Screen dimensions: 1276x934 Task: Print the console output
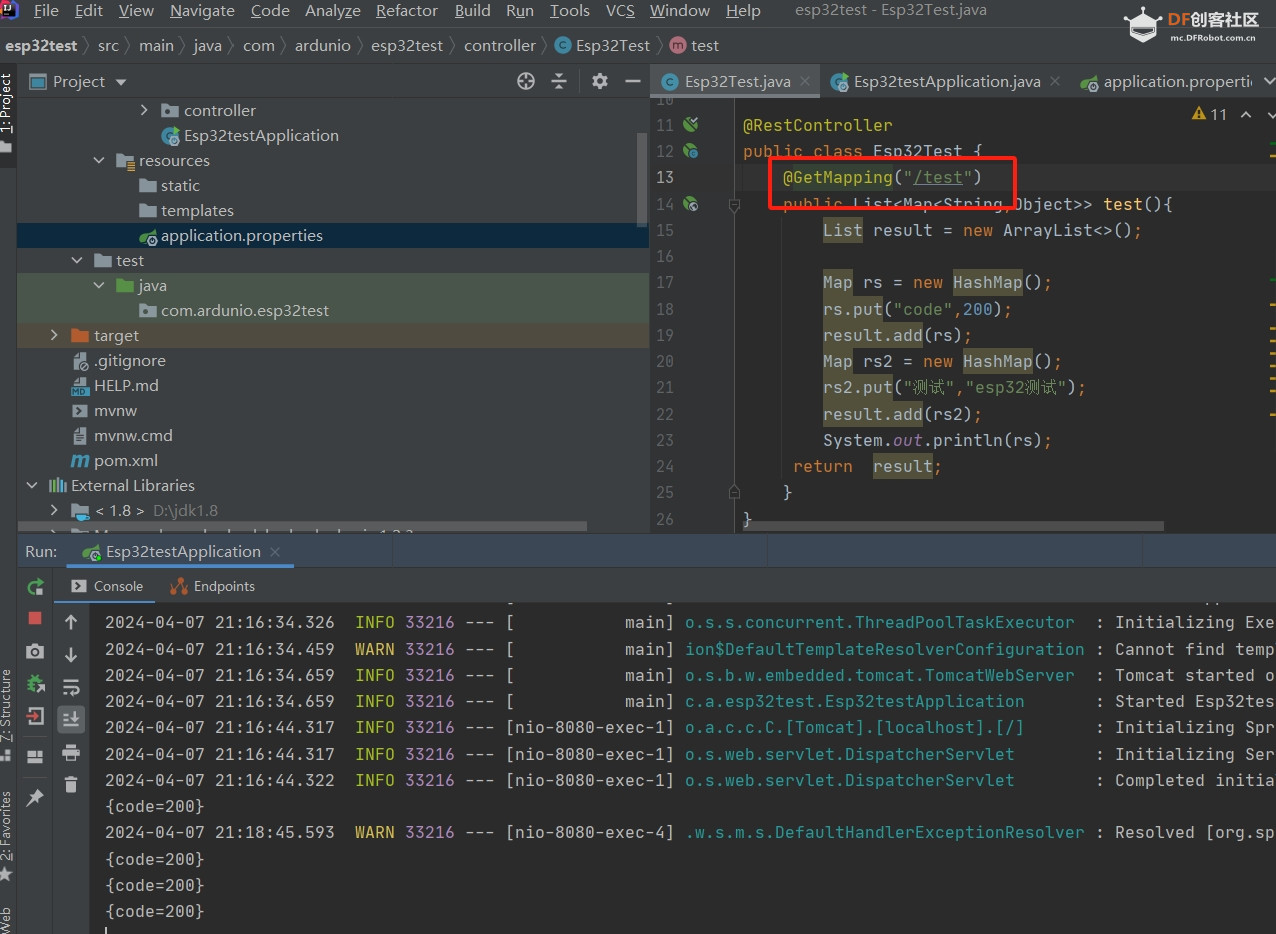pyautogui.click(x=71, y=752)
